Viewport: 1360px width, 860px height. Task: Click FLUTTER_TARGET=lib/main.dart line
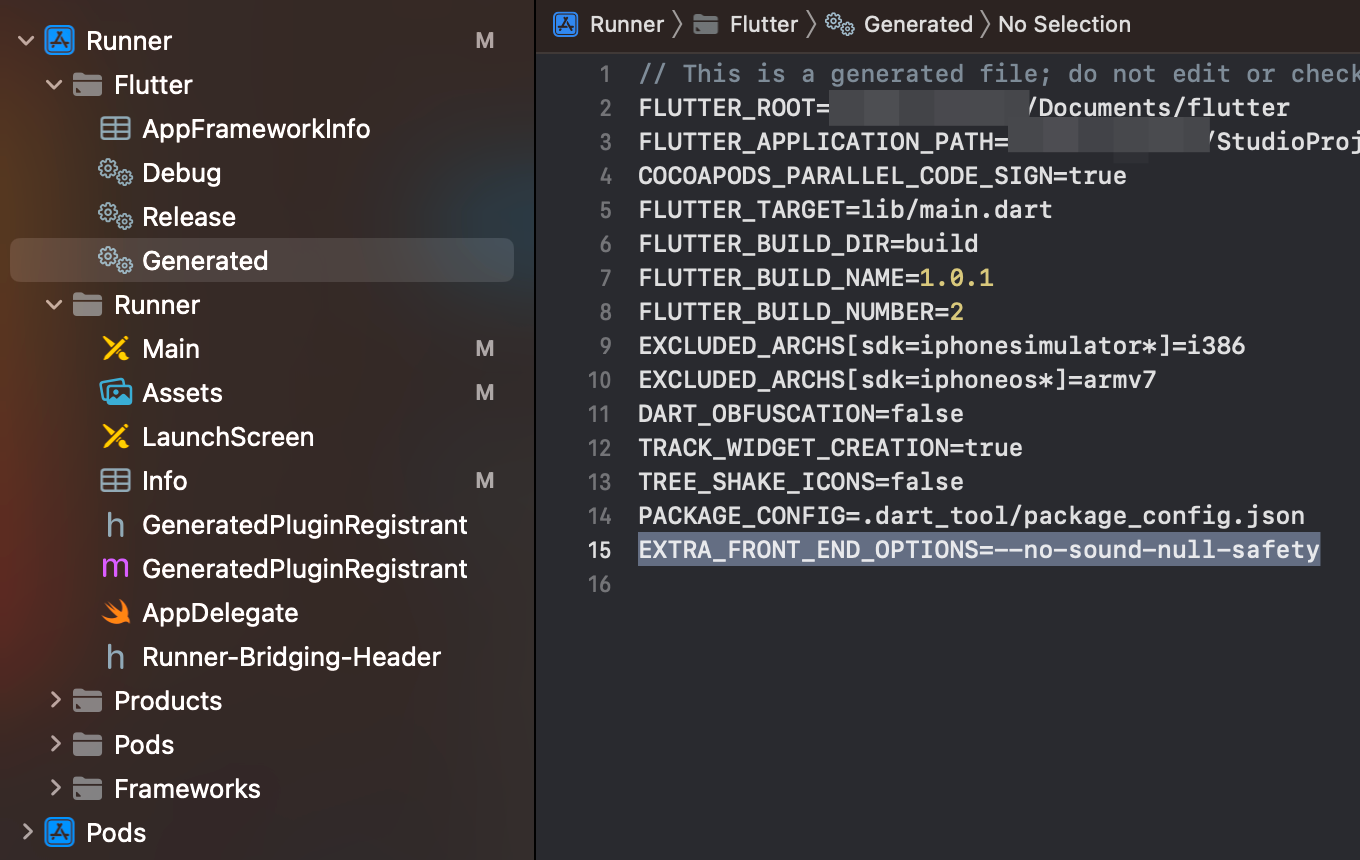(x=845, y=210)
